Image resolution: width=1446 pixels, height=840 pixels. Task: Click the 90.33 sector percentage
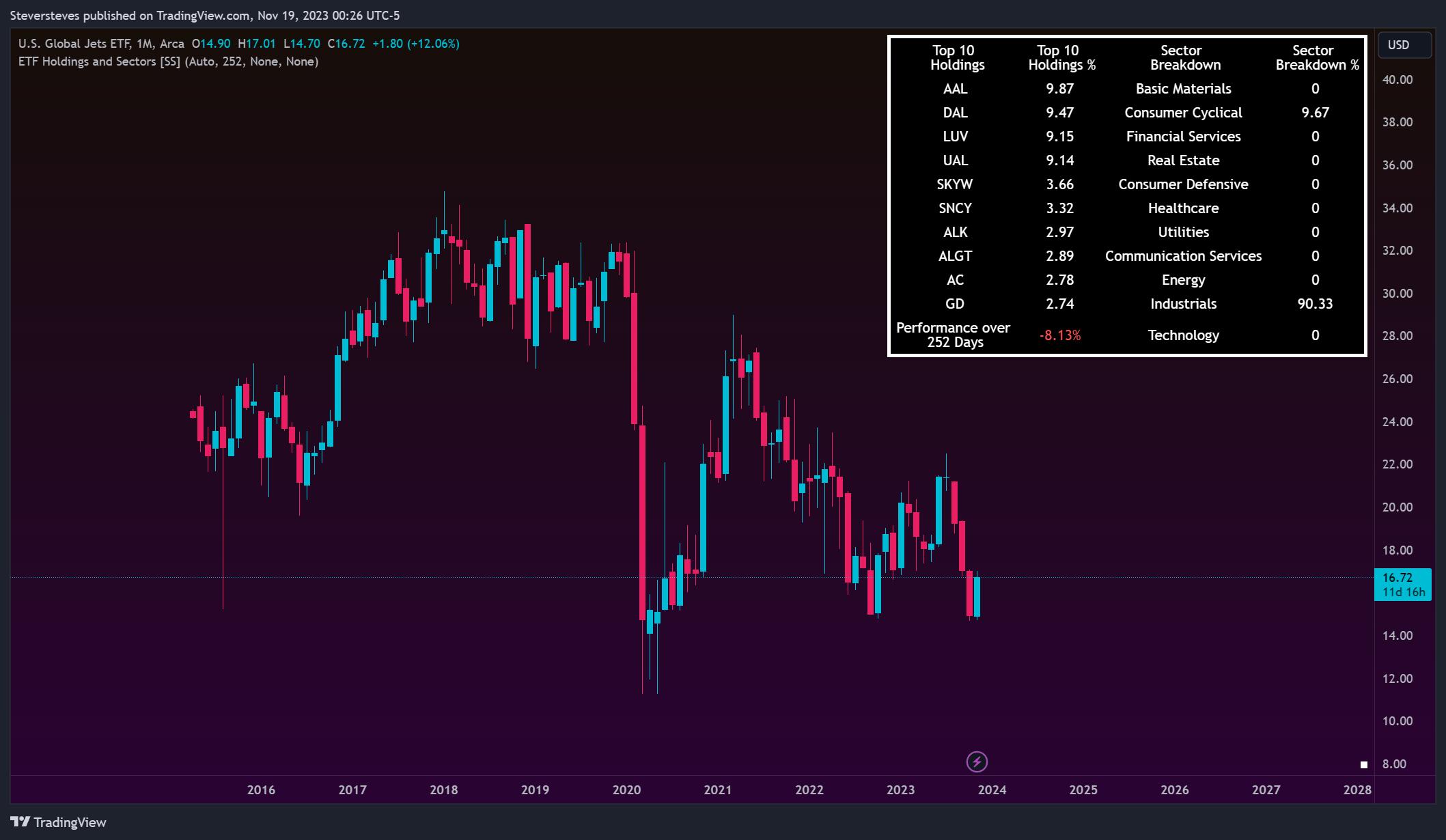(1315, 304)
